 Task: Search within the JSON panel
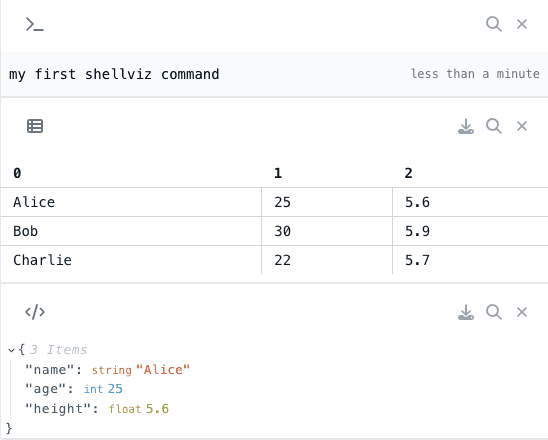click(x=494, y=312)
